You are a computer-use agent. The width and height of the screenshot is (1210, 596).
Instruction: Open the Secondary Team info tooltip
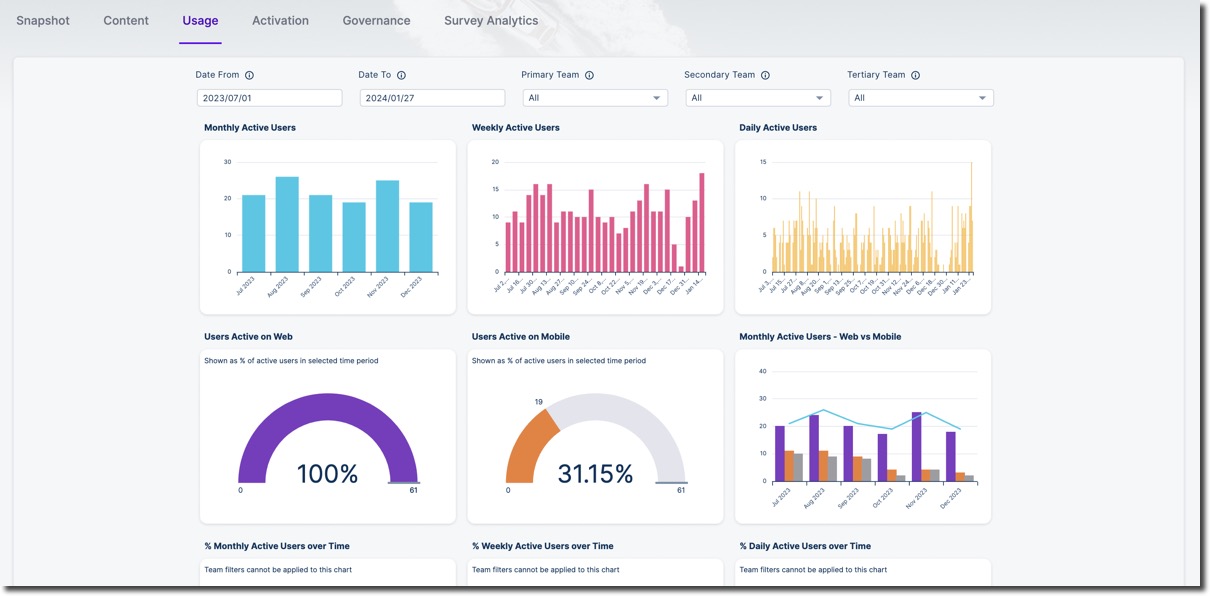click(x=765, y=74)
